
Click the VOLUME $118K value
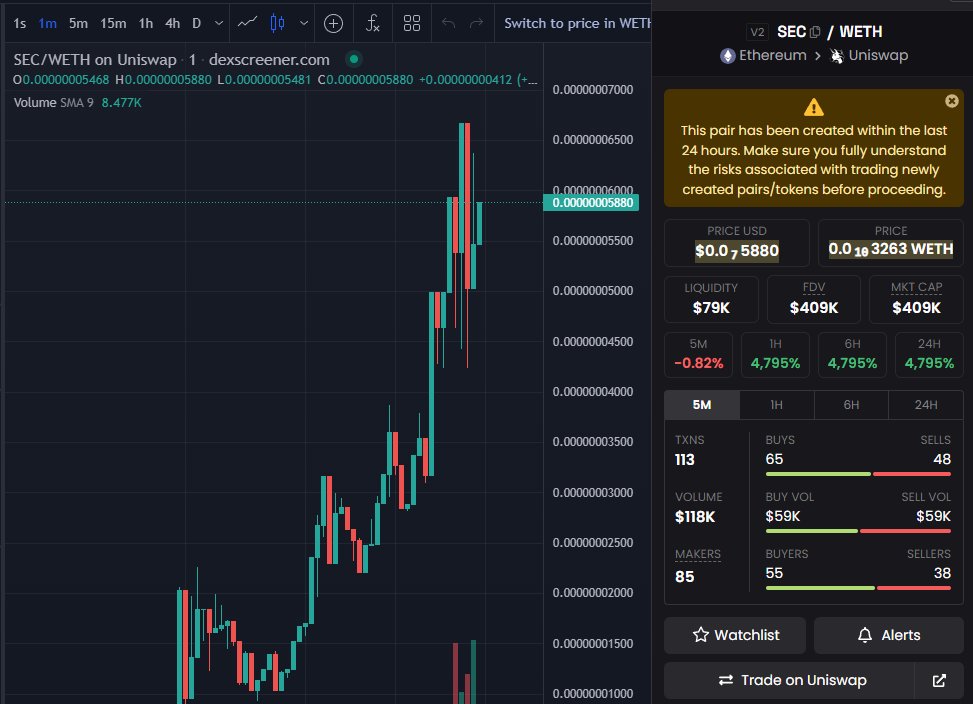click(695, 517)
